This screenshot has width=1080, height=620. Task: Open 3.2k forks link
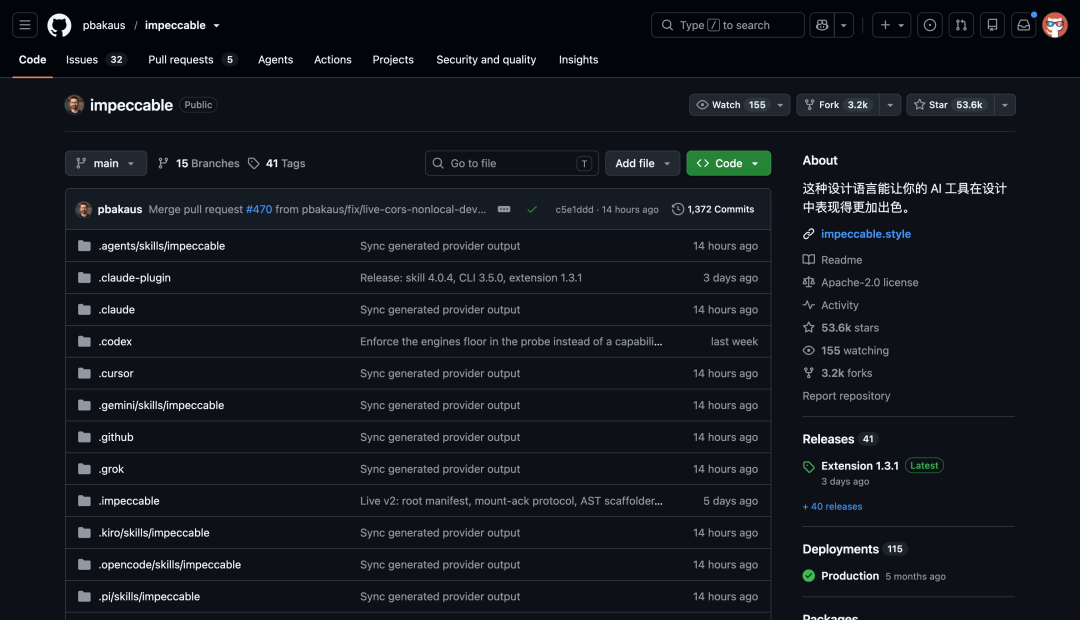(x=847, y=373)
